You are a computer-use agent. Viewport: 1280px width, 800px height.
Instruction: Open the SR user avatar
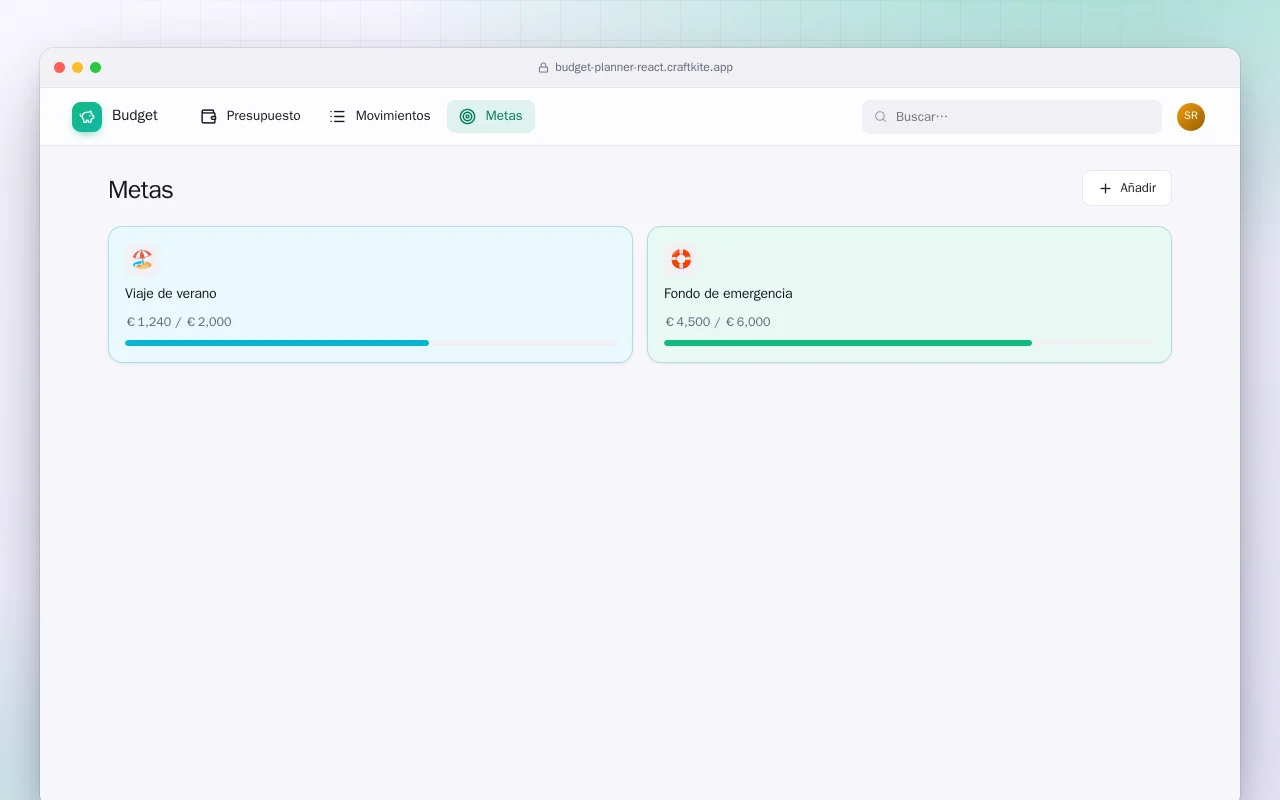pyautogui.click(x=1191, y=117)
